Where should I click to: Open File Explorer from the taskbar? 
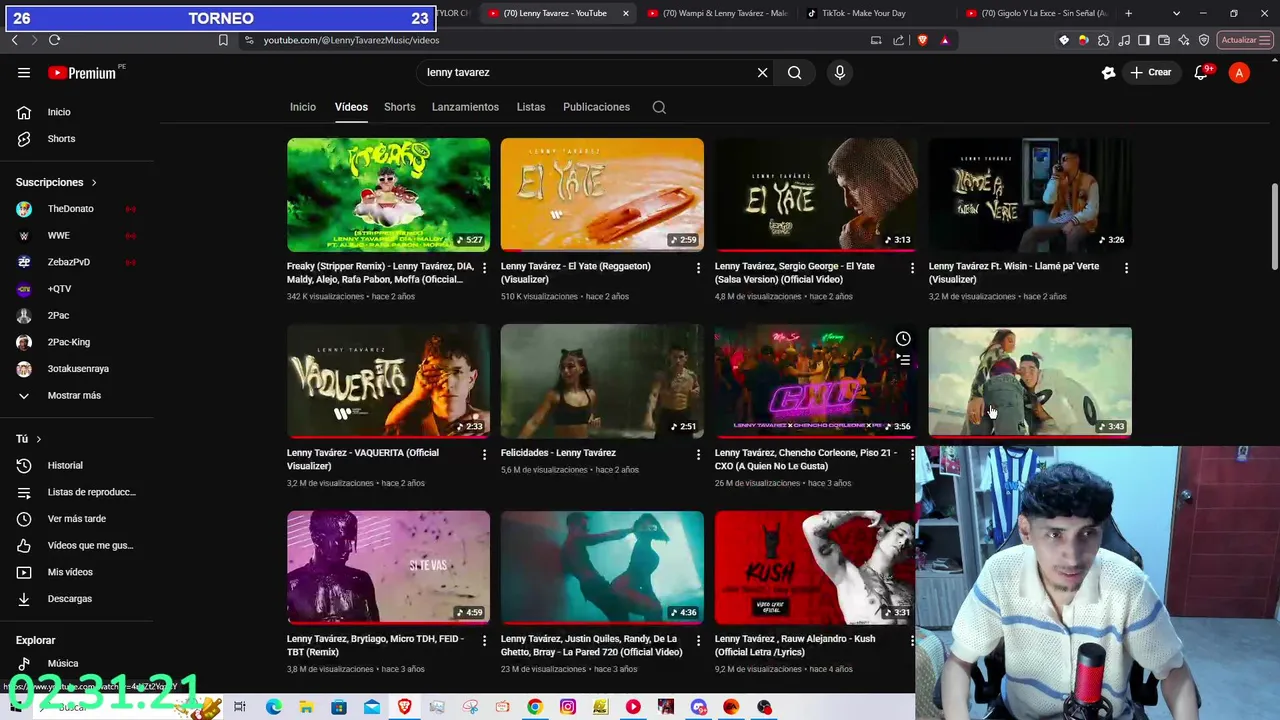coord(306,707)
